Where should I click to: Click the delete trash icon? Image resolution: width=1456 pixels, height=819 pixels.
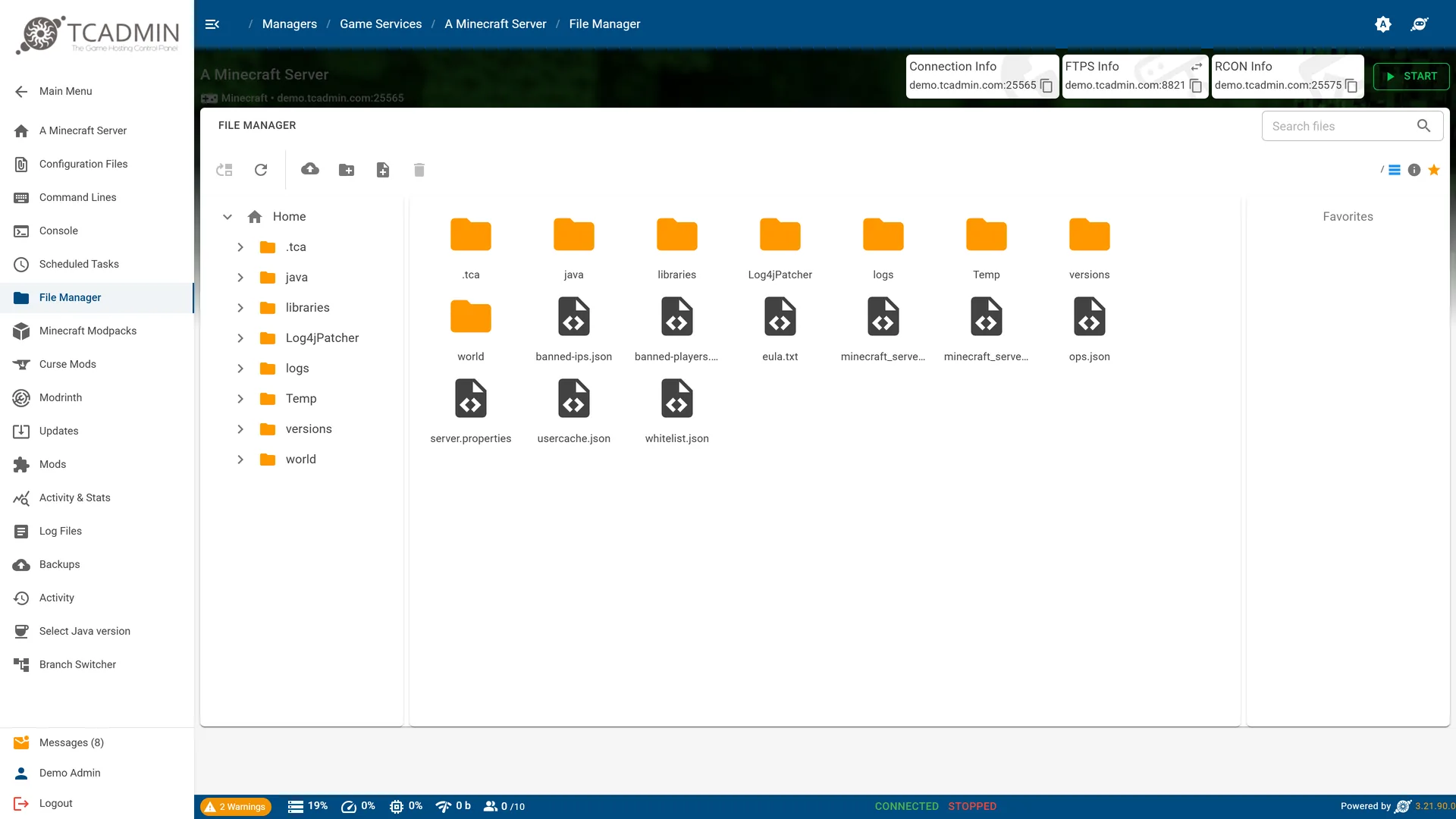419,170
